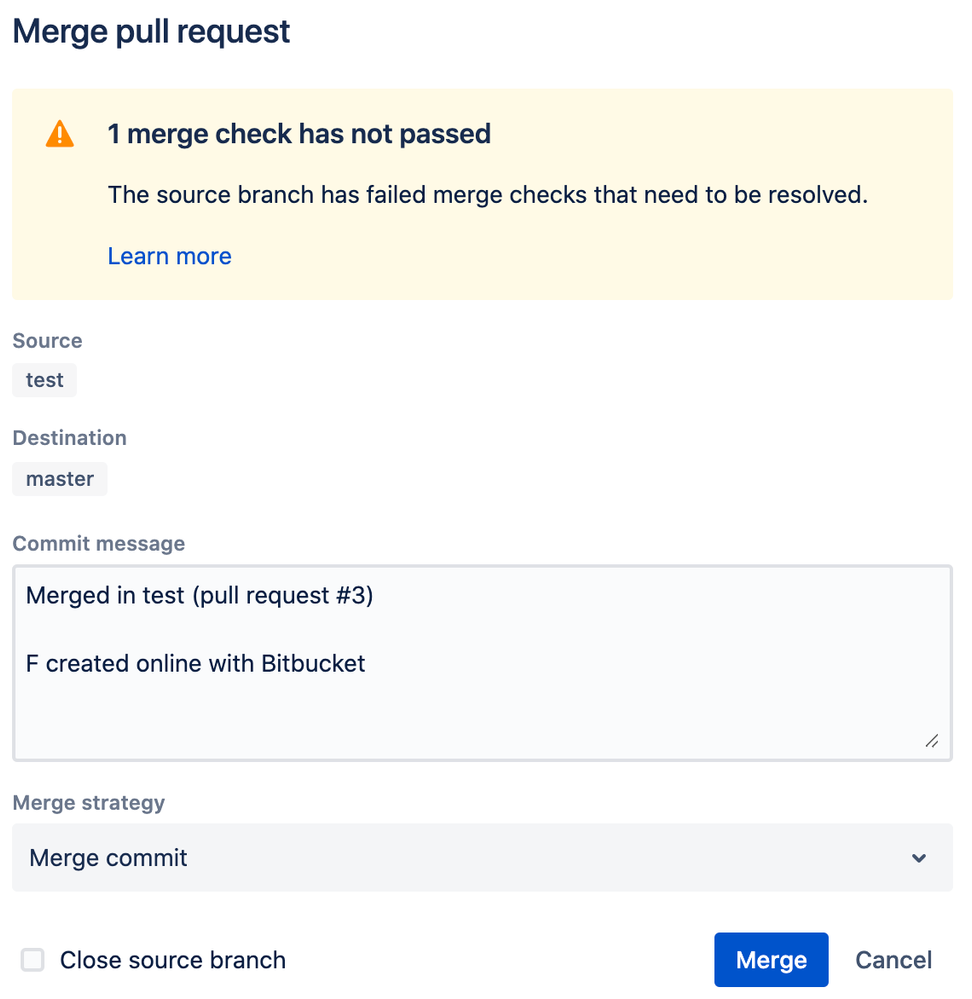This screenshot has width=972, height=999.
Task: Click the Commit message field label
Action: pyautogui.click(x=98, y=544)
